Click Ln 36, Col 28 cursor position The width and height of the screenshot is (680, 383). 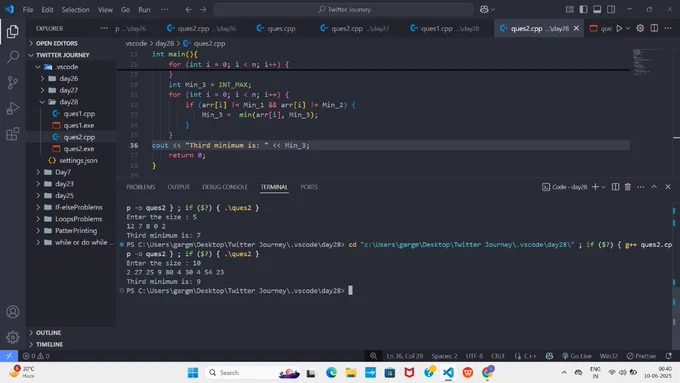click(x=405, y=356)
